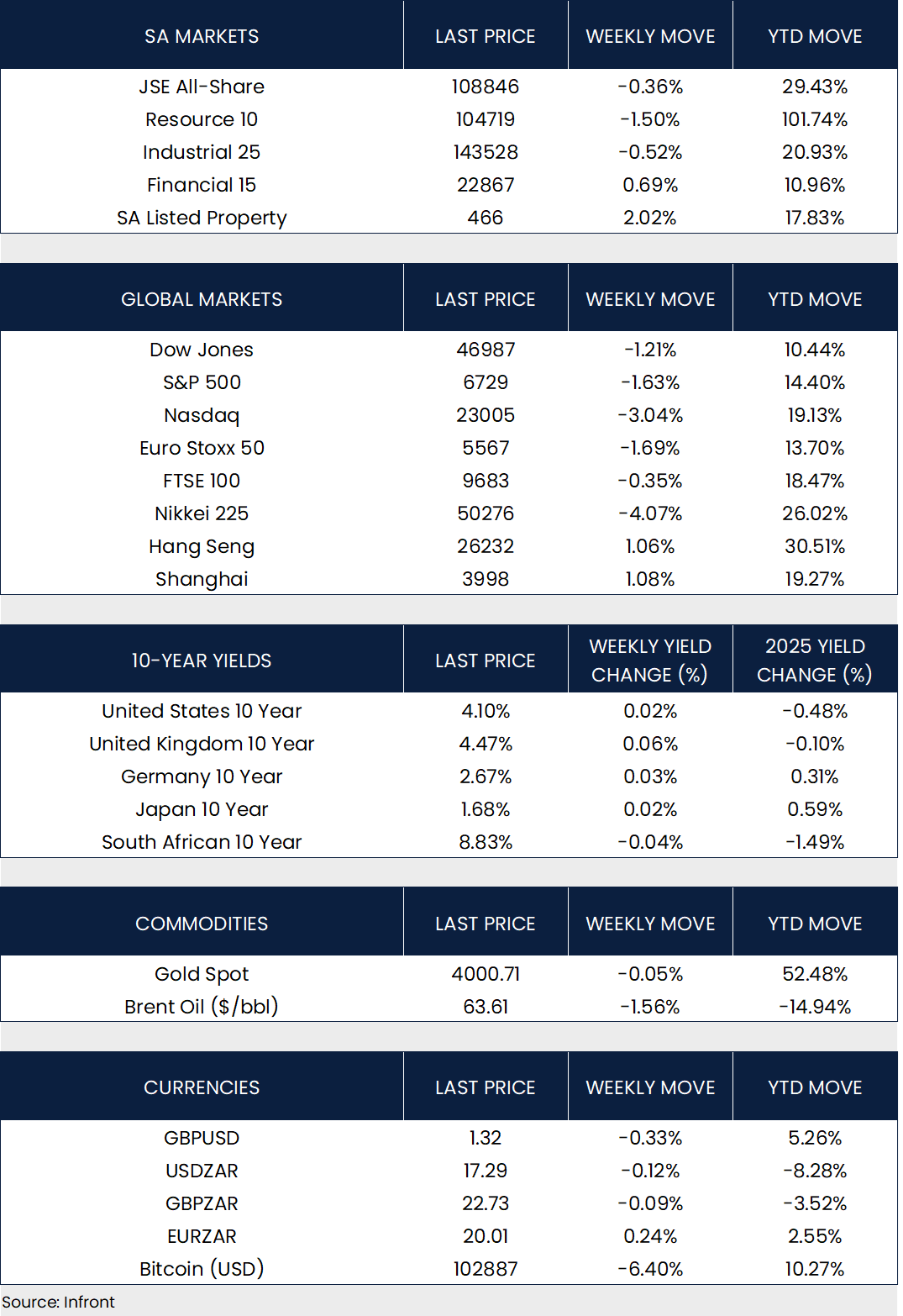Viewport: 903px width, 1316px height.
Task: Click the Brent Oil ($/bbl) row label
Action: [x=202, y=1007]
